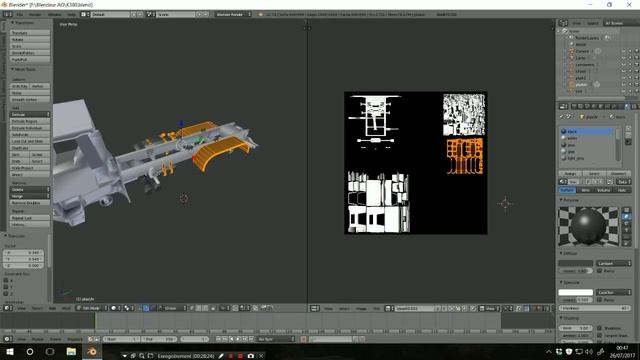This screenshot has width=640, height=360.
Task: Open the CookTorr specular shader dropdown
Action: 613,292
